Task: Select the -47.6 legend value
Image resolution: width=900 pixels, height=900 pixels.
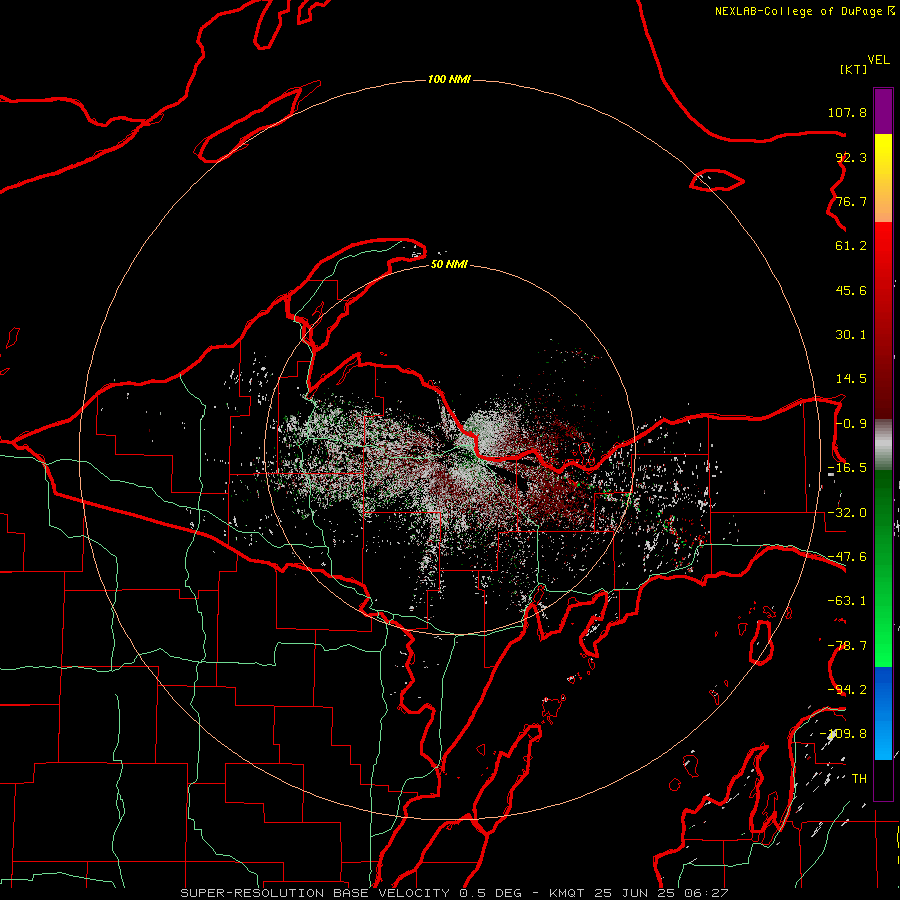Action: pos(847,557)
